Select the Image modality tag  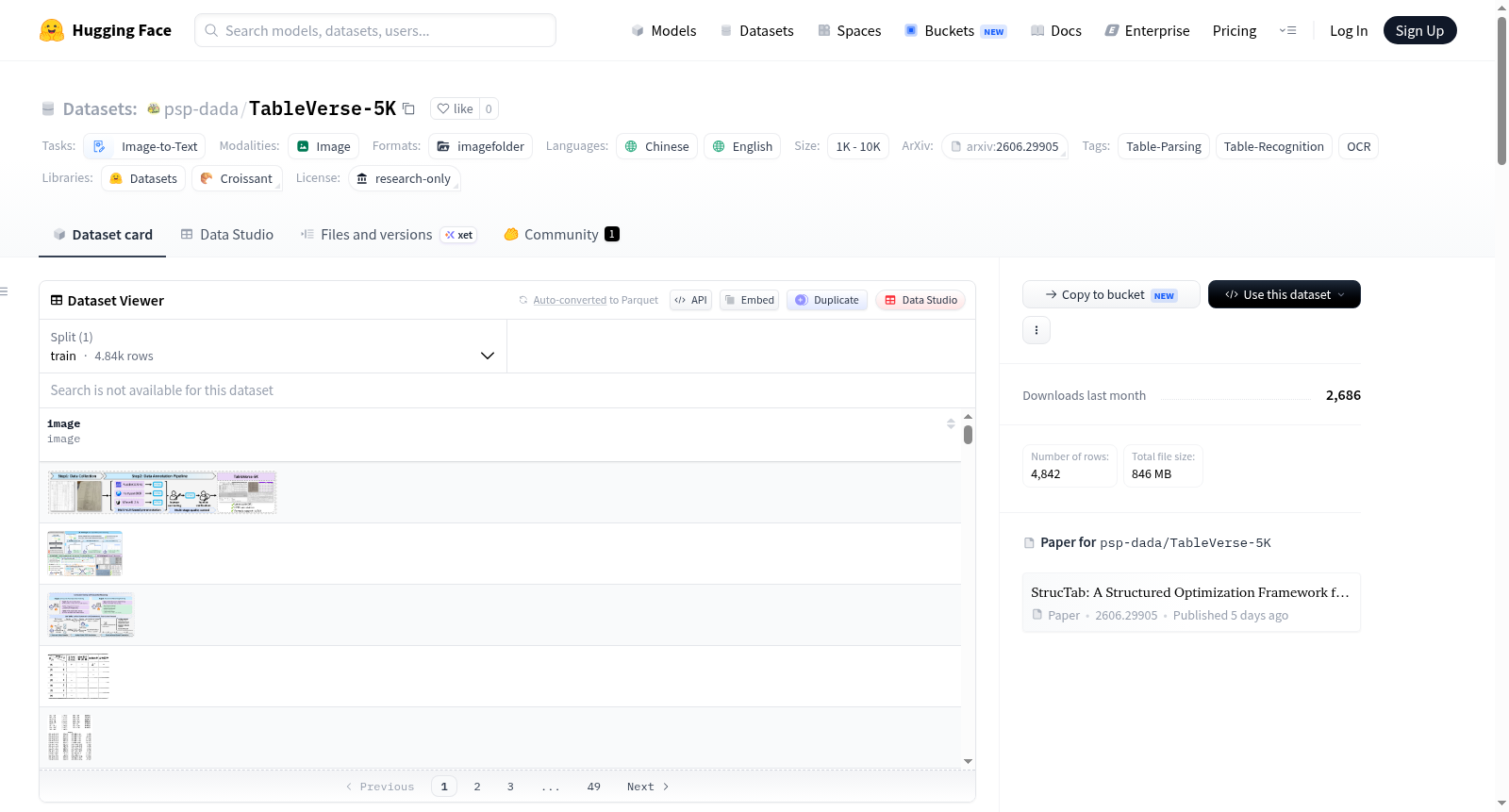[x=323, y=146]
